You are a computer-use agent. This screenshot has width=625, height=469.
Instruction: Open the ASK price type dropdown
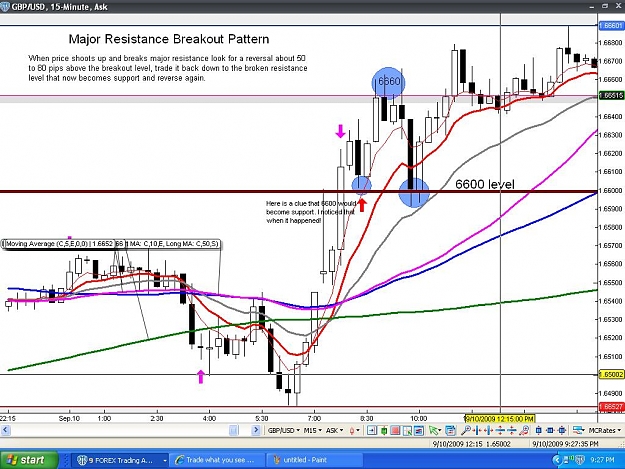[334, 430]
